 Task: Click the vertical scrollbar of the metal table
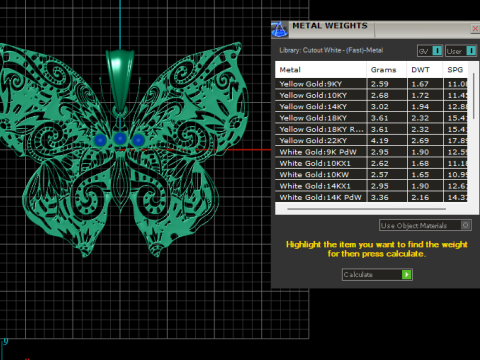[x=473, y=97]
